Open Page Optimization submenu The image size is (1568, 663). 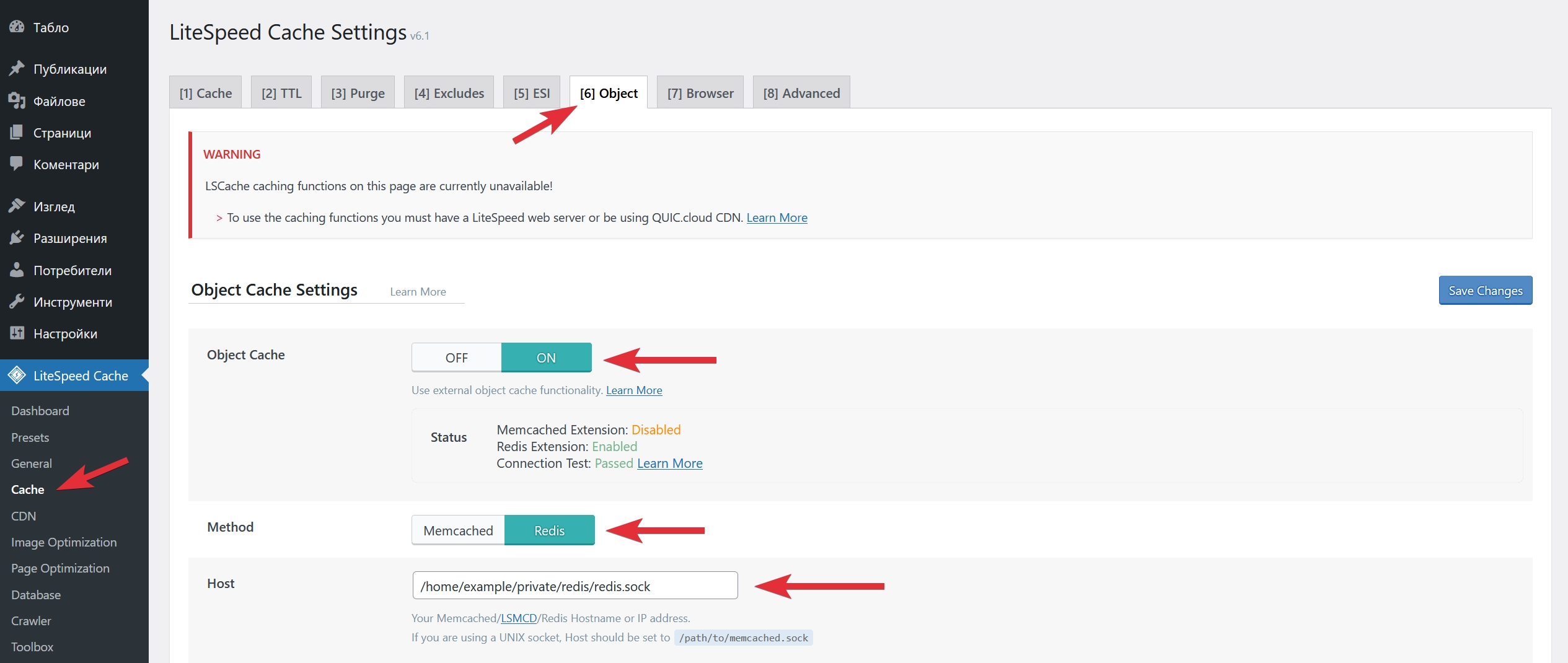click(60, 568)
